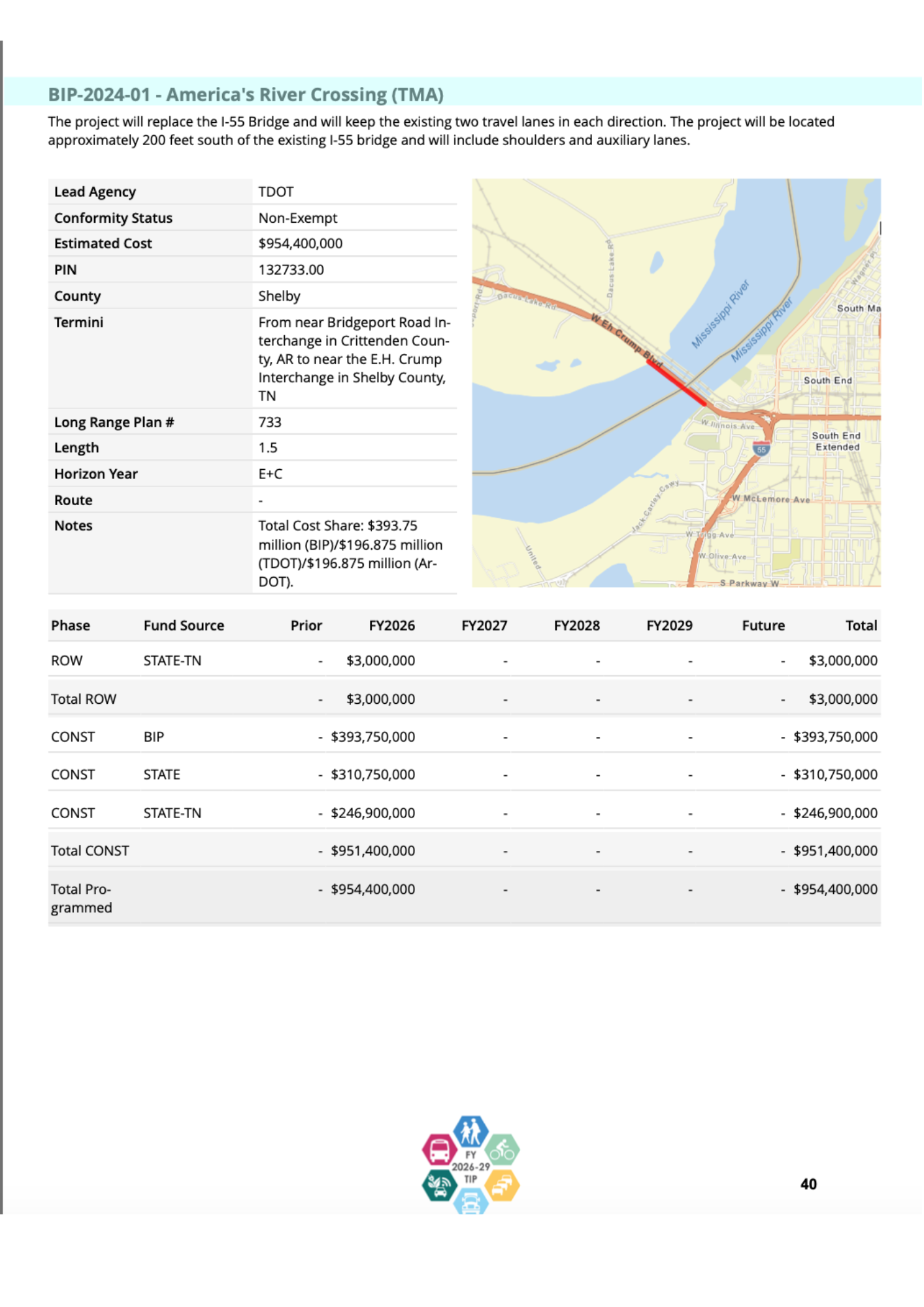The width and height of the screenshot is (924, 1307).
Task: Click the 'Non-Exempt' conformity status value
Action: 298,218
